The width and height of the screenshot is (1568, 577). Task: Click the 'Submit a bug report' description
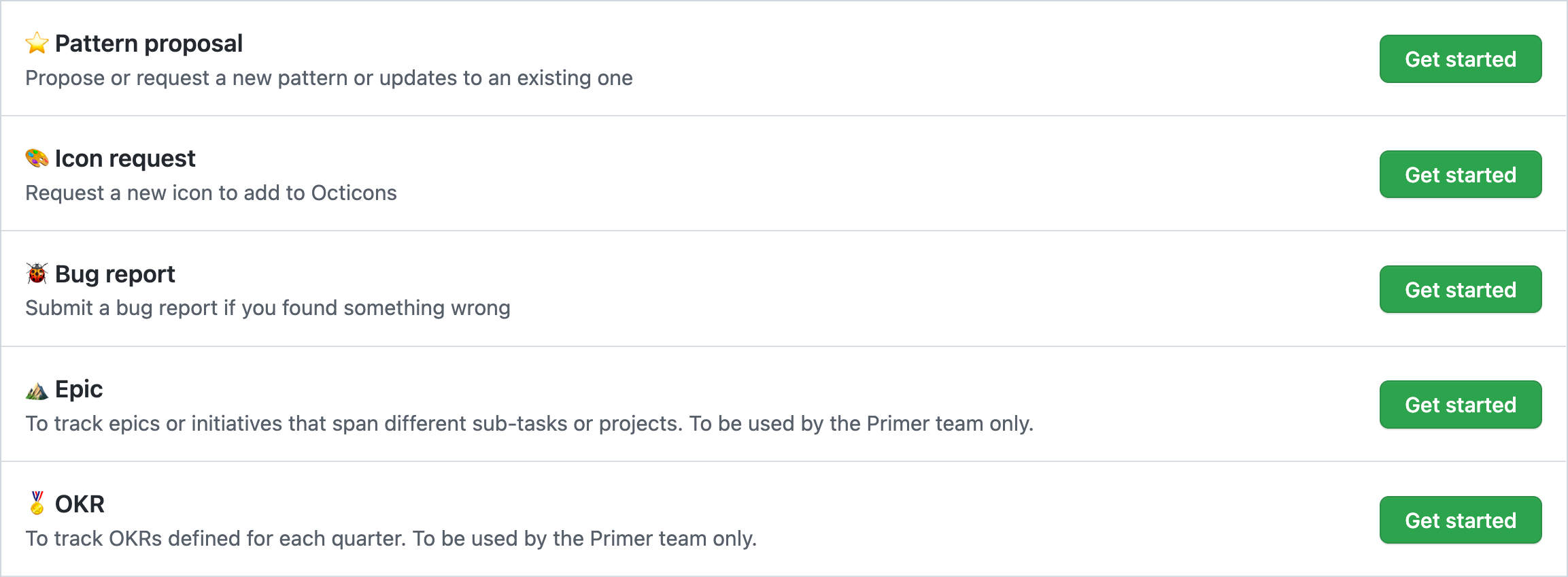click(267, 308)
